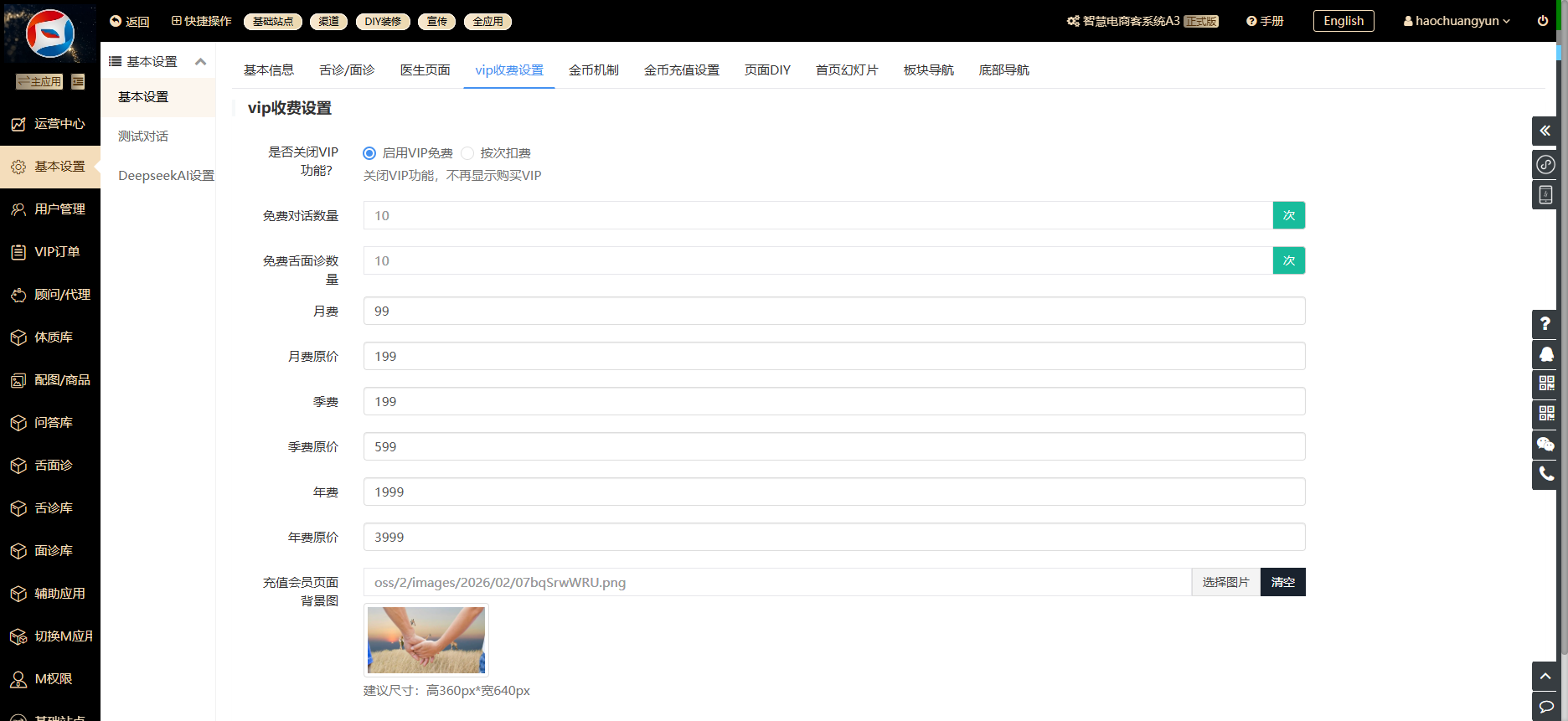
Task: Collapse the 基本设置 submenu header chevron
Action: [200, 62]
